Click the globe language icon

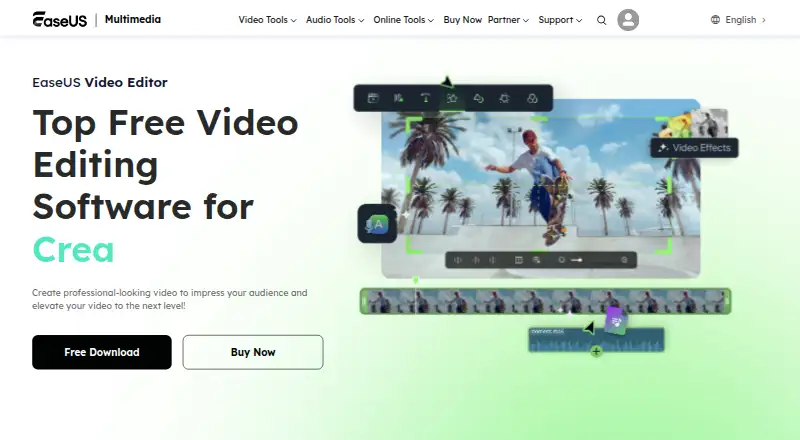(715, 19)
